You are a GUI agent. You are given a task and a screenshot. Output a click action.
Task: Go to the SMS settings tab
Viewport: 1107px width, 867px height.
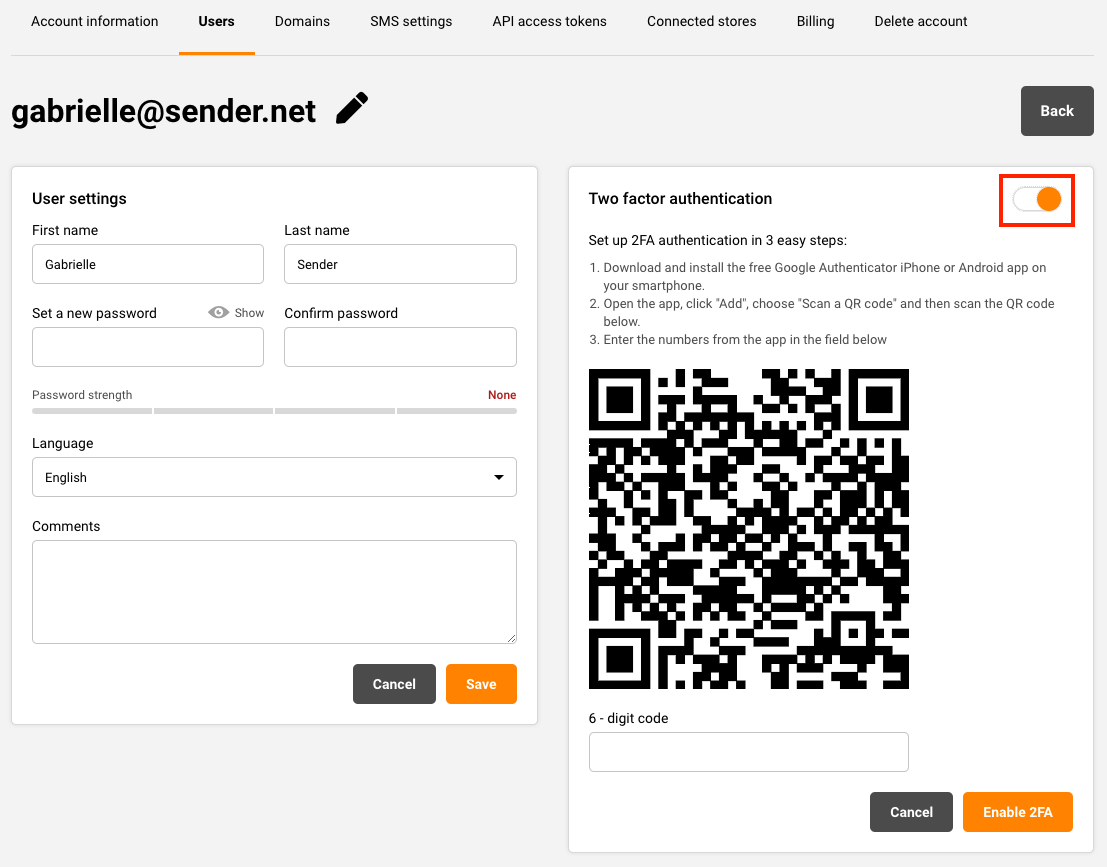pos(411,21)
